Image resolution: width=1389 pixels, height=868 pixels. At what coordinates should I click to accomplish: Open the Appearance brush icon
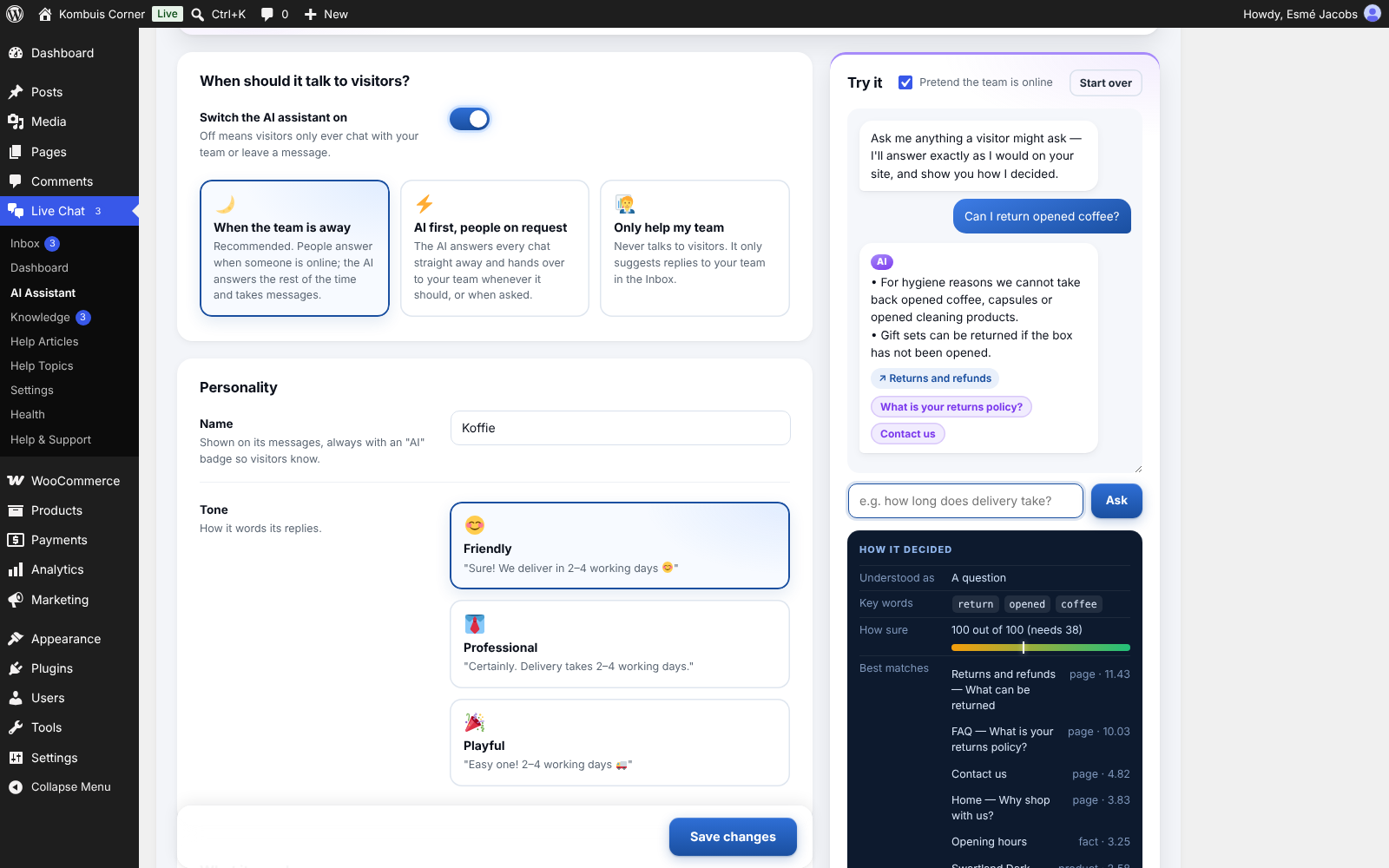coord(16,639)
